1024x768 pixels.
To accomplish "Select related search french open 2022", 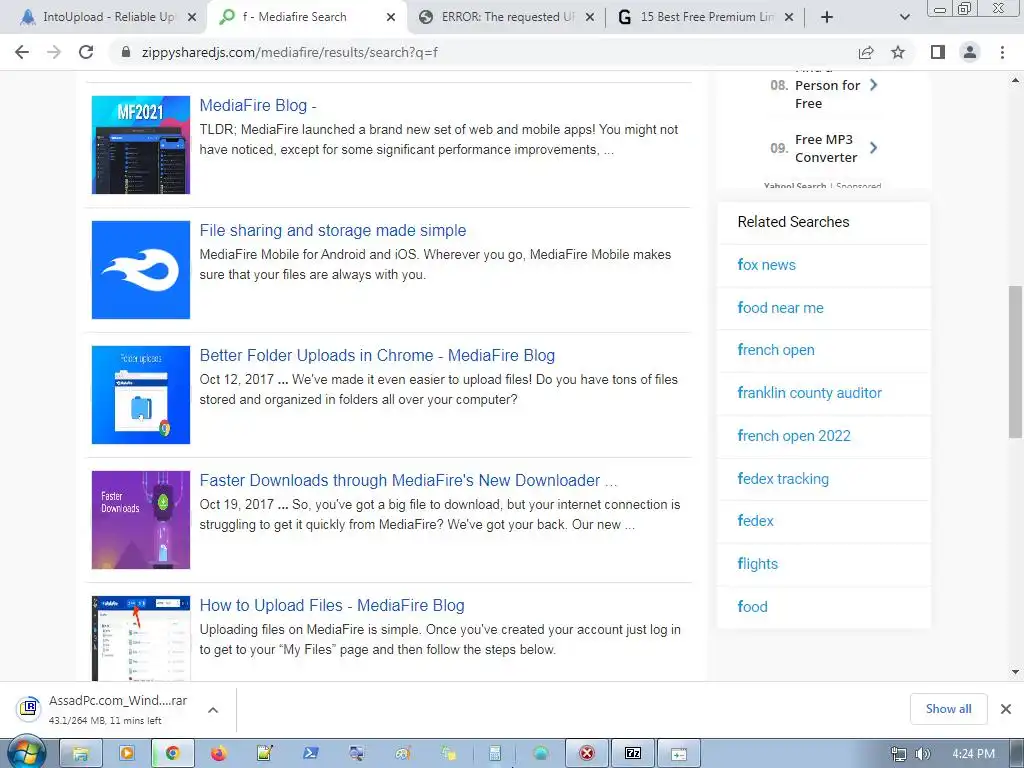I will point(793,436).
